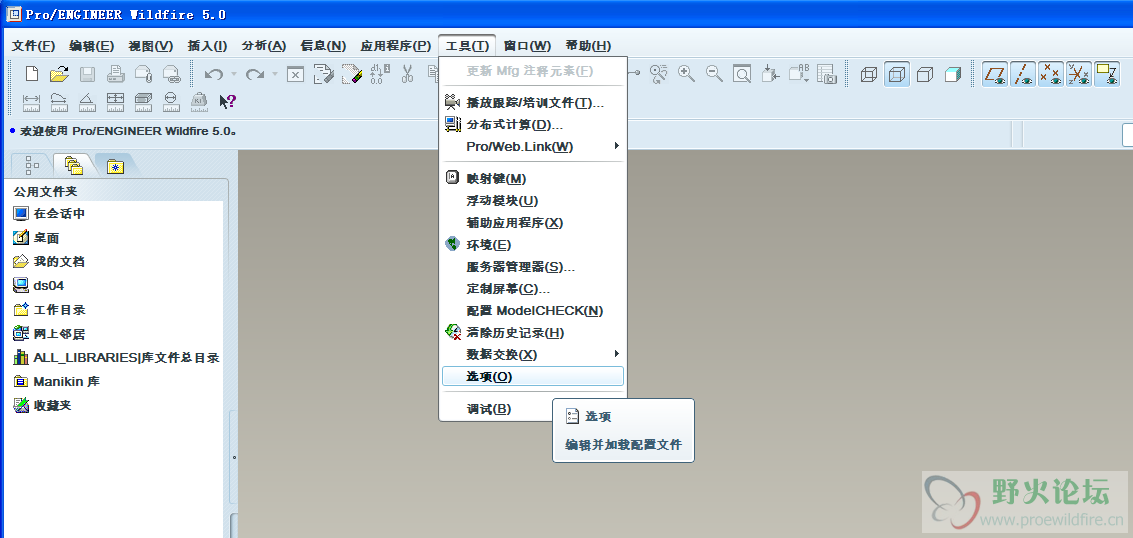Switch to the favorites navigator tab
Screen dimensions: 1133x538
pos(115,166)
